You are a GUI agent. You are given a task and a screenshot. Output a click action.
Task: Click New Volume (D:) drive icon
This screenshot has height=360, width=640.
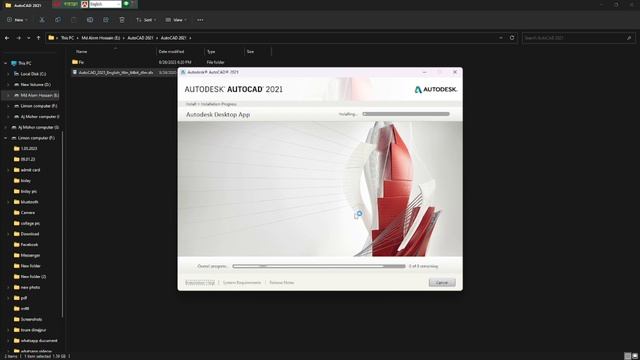[x=16, y=84]
